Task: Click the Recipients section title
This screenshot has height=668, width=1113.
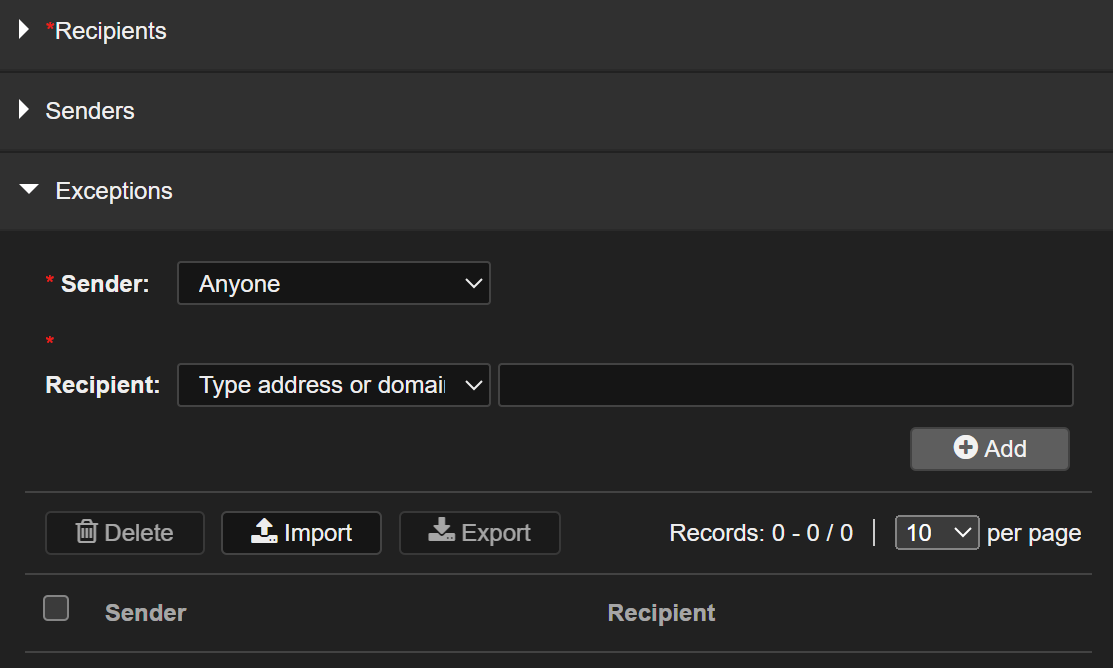Action: [x=110, y=31]
